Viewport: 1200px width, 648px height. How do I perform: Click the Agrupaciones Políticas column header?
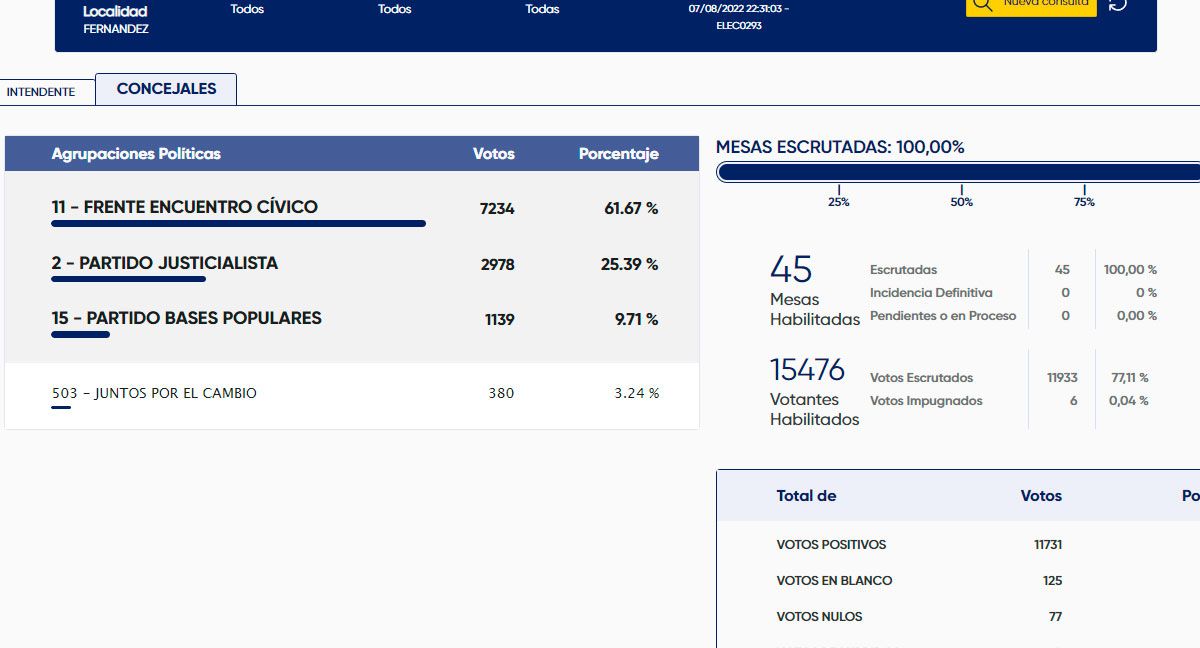[136, 154]
